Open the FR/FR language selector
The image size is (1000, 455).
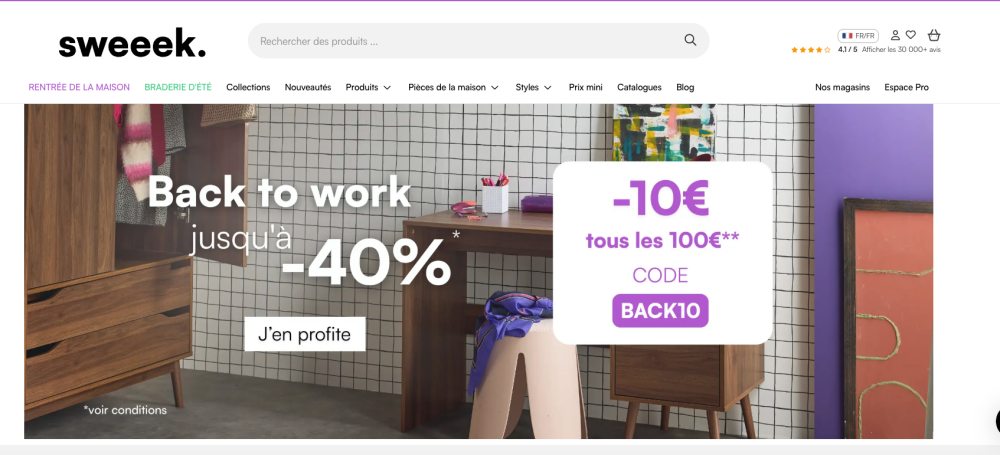(x=858, y=36)
